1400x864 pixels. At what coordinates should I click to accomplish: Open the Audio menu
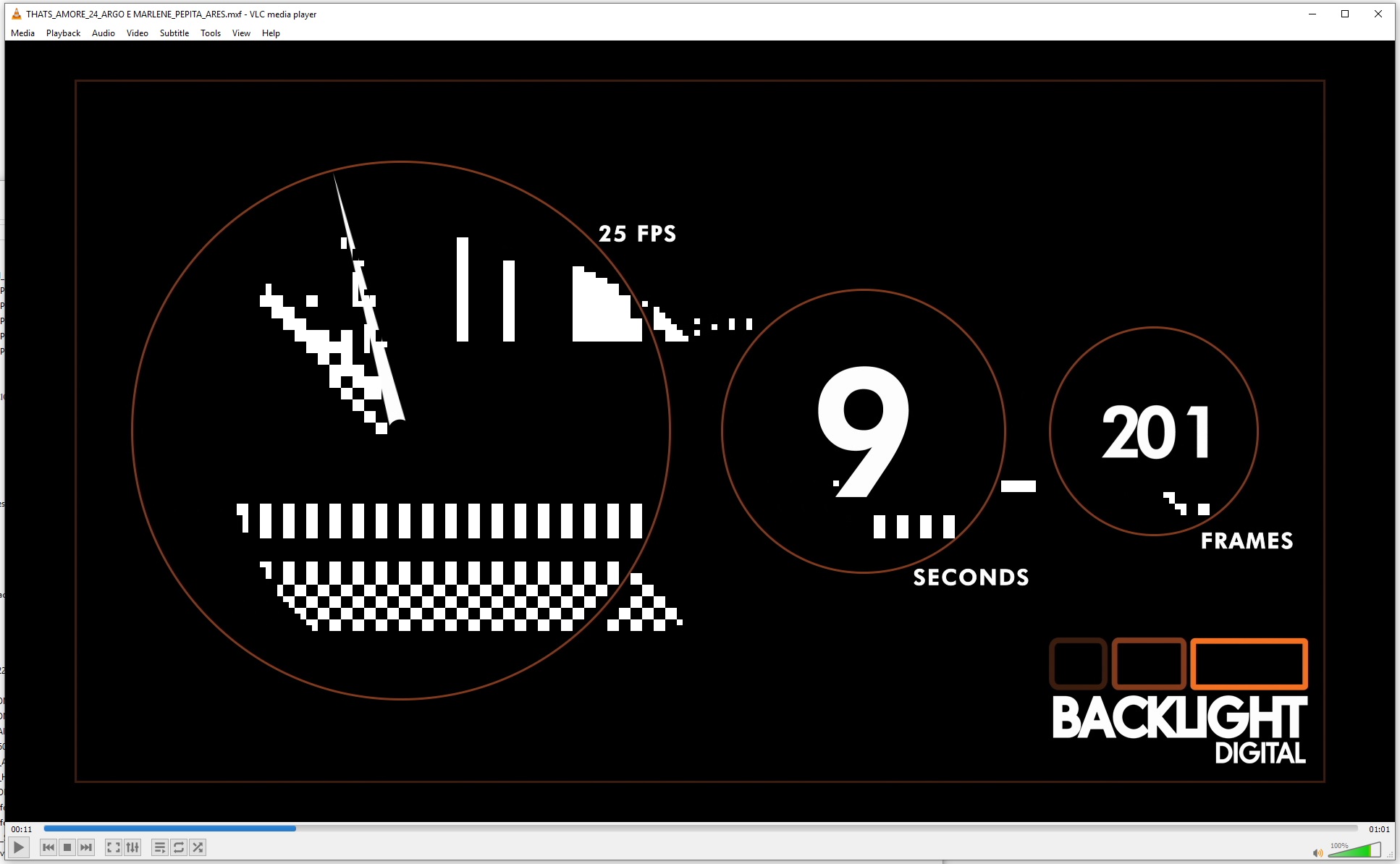tap(104, 33)
